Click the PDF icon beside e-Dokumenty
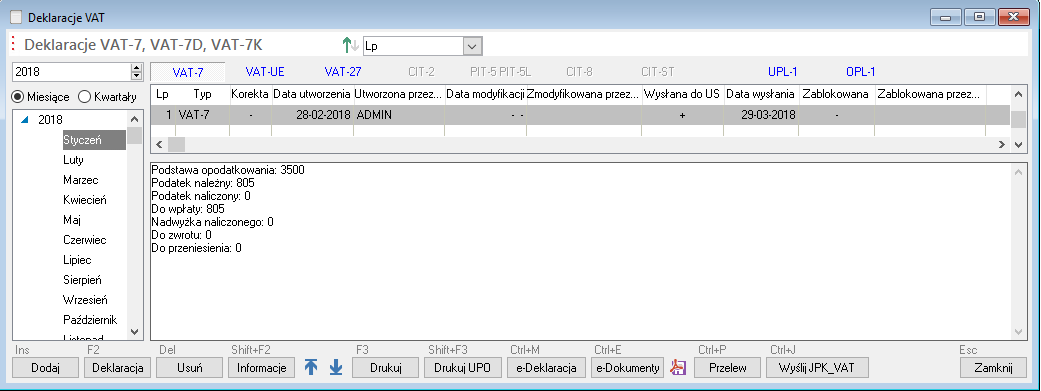Viewport: 1041px width, 391px height. click(678, 367)
